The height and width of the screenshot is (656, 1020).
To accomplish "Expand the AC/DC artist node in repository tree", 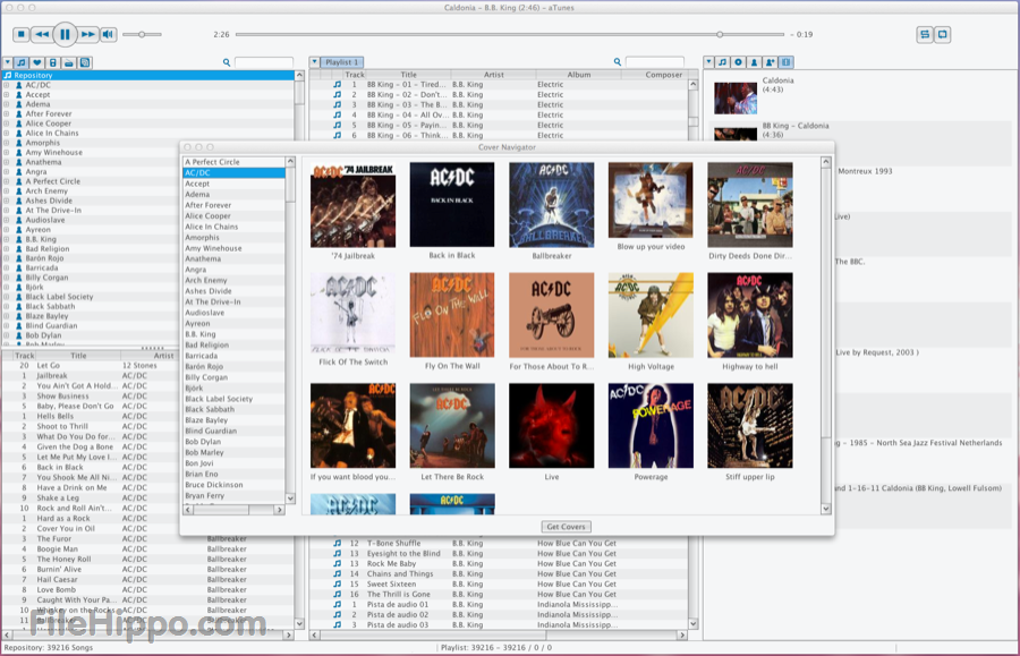I will [7, 85].
